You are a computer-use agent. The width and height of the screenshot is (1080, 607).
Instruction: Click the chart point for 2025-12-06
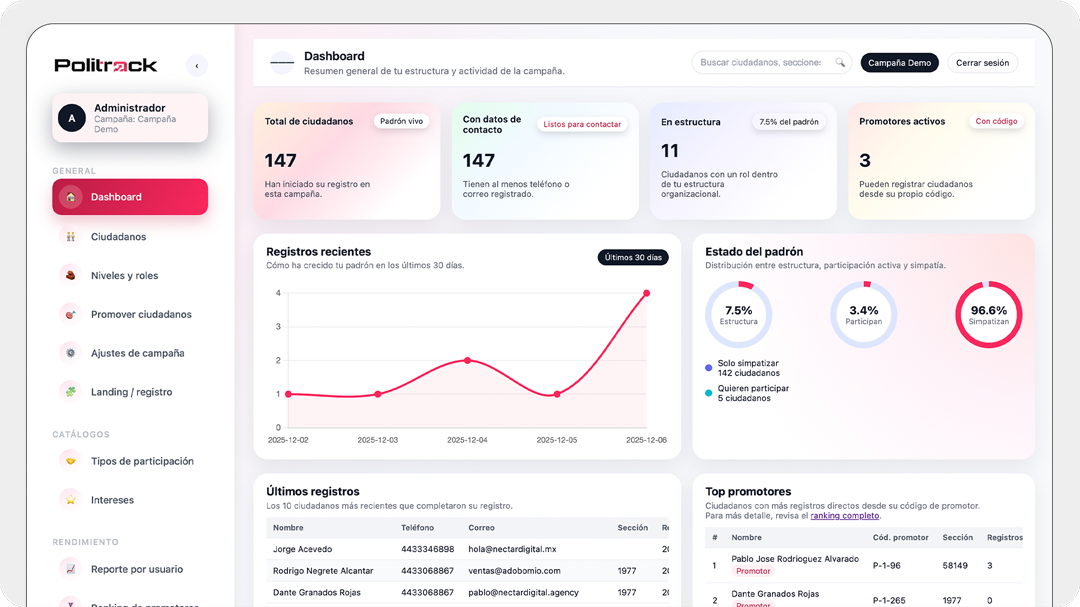click(647, 294)
